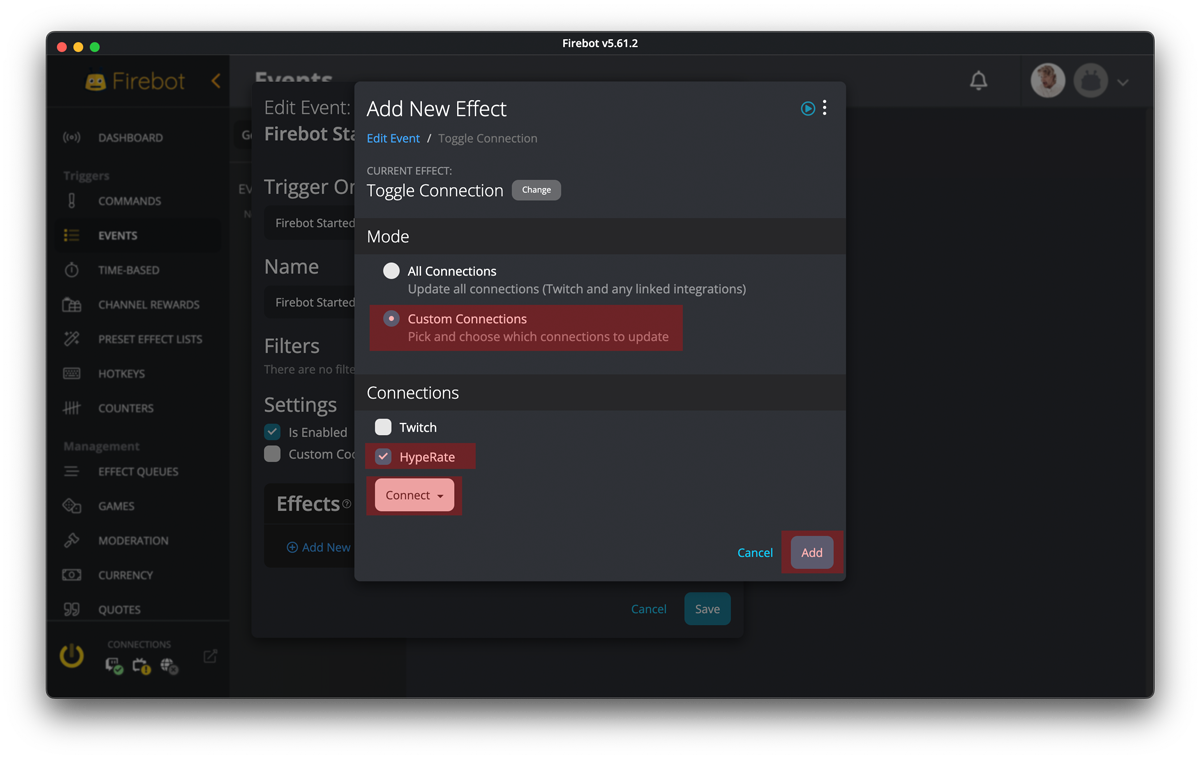This screenshot has height=759, width=1200.
Task: Click the Quotes quotation mark icon
Action: 72,609
